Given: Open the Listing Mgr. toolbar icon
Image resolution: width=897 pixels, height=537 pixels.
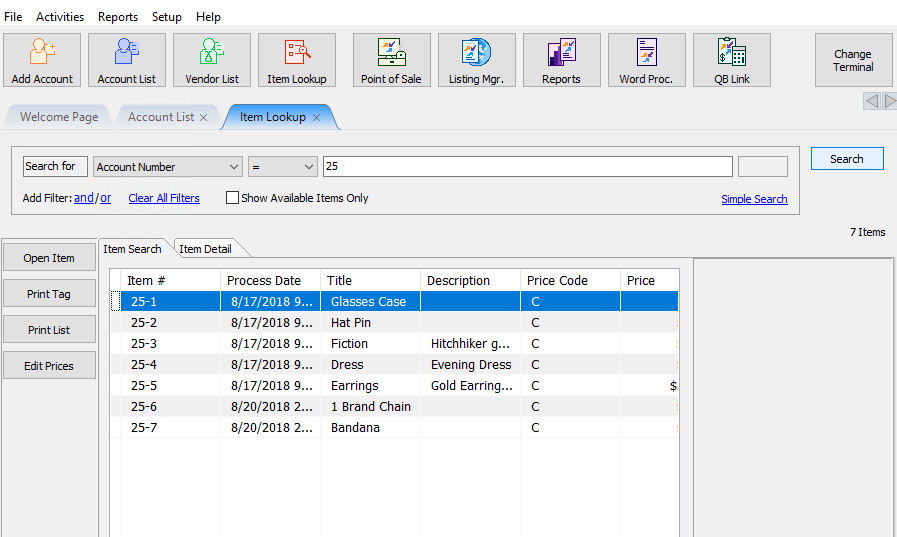Looking at the screenshot, I should pos(477,60).
